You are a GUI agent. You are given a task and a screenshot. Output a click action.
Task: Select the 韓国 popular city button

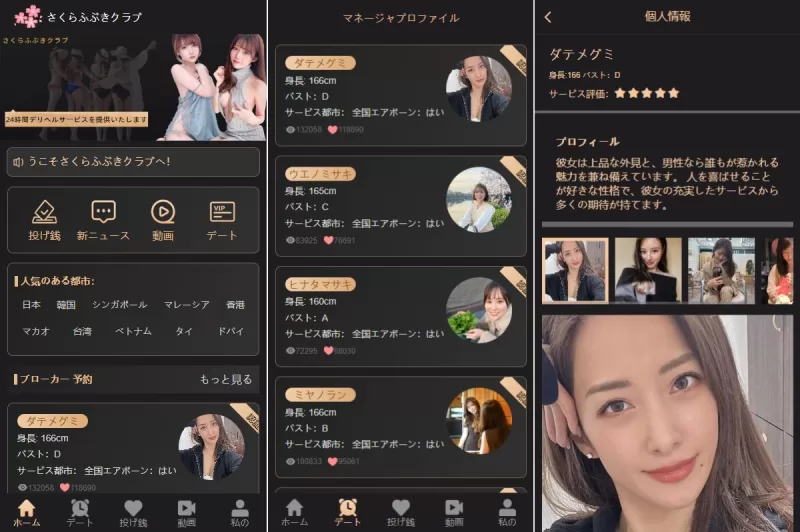click(67, 305)
